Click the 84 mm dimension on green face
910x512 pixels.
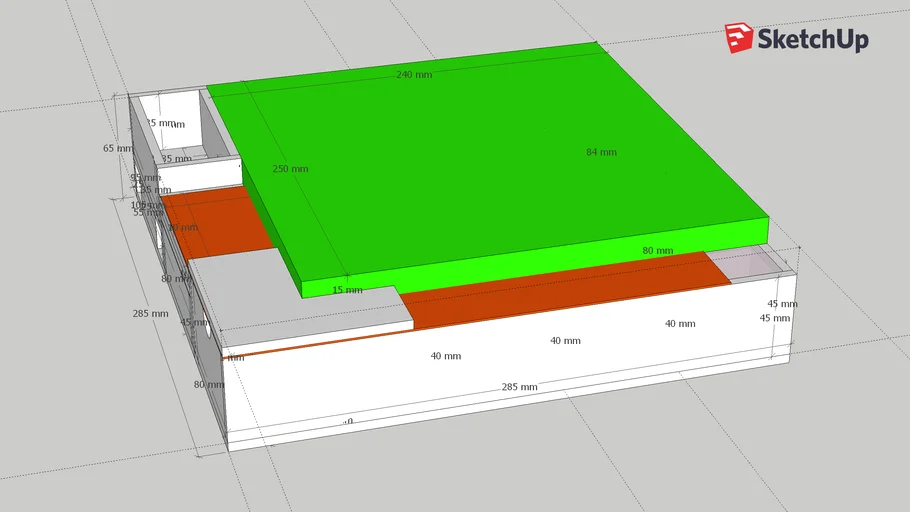[601, 152]
